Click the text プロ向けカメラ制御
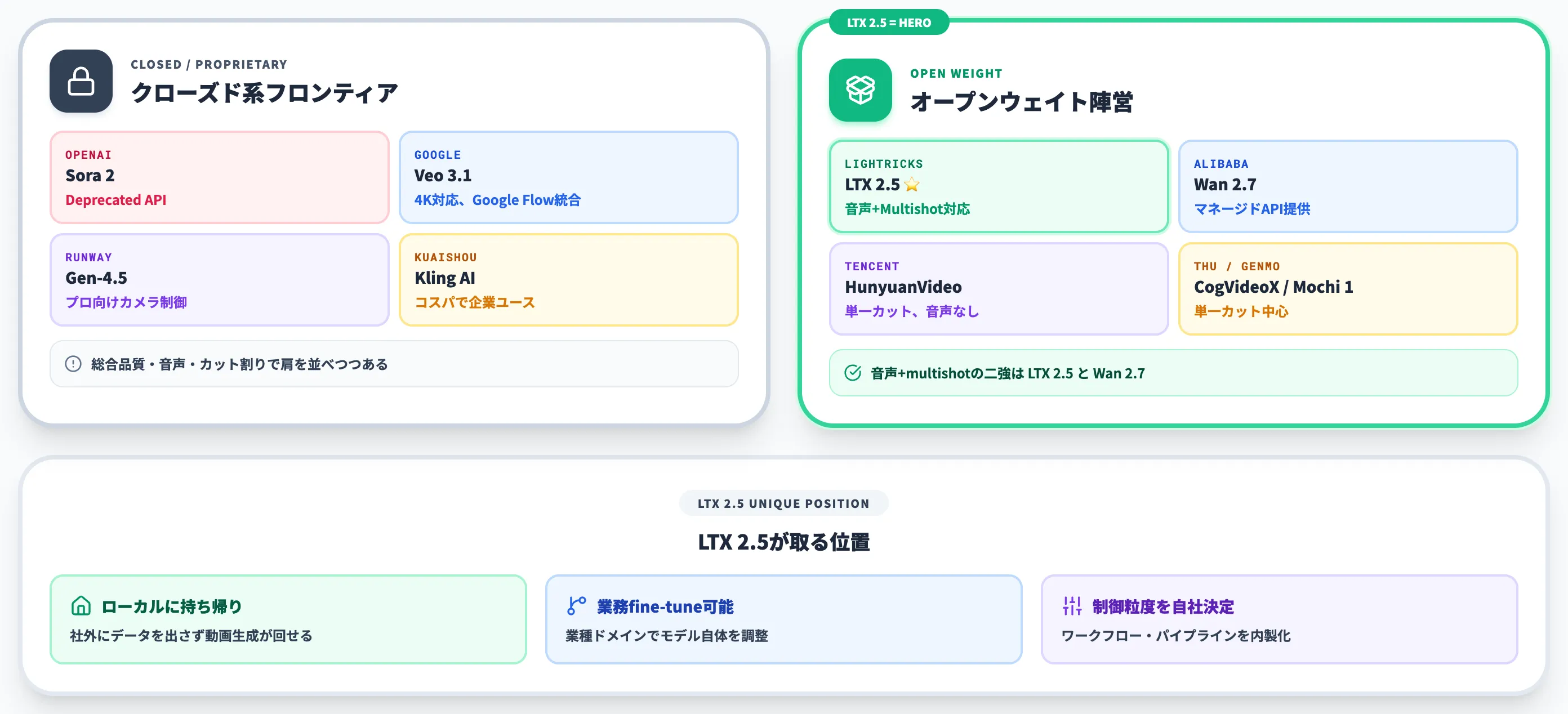1568x714 pixels. click(126, 302)
